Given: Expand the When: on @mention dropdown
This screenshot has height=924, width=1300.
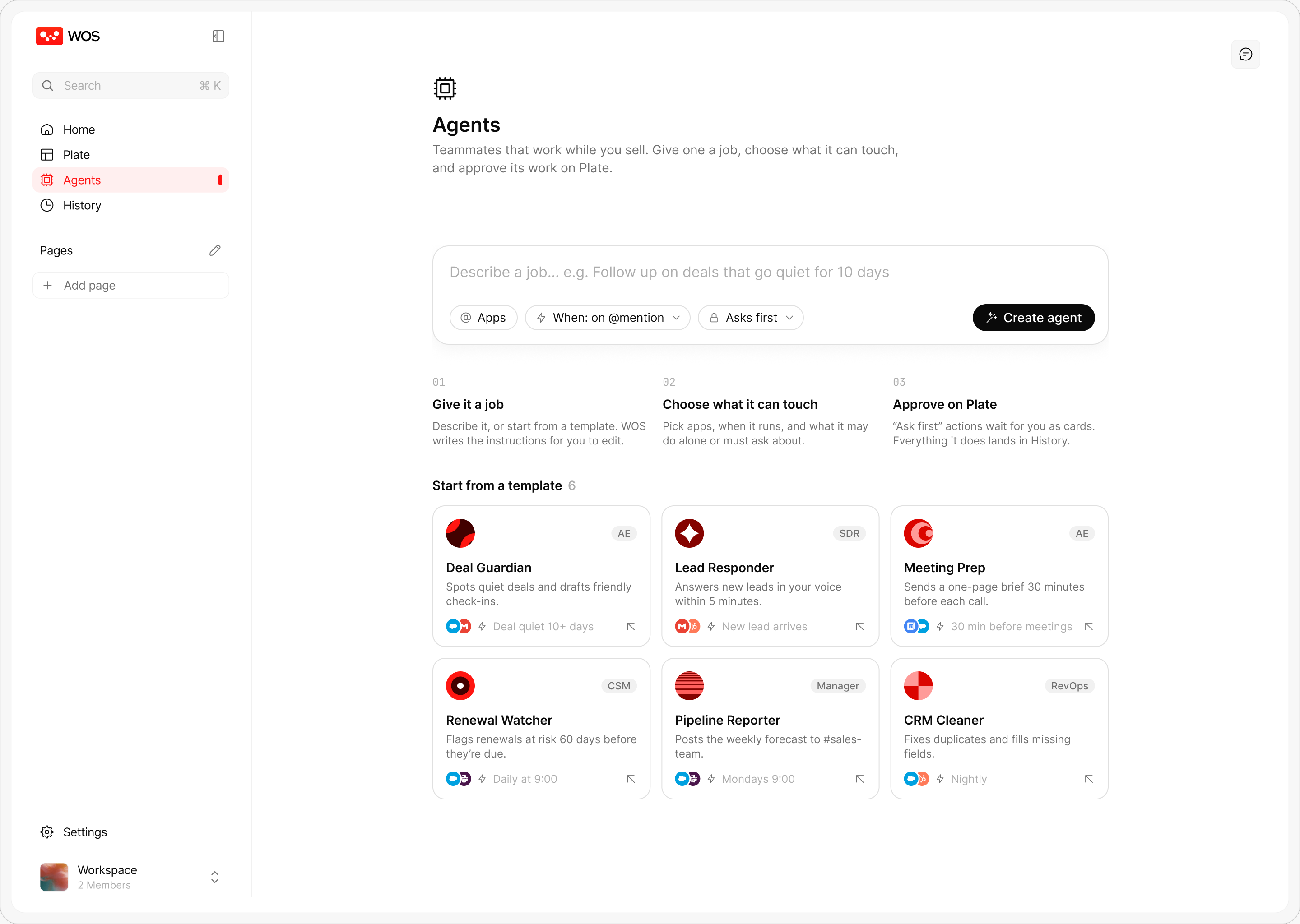Looking at the screenshot, I should [x=607, y=318].
